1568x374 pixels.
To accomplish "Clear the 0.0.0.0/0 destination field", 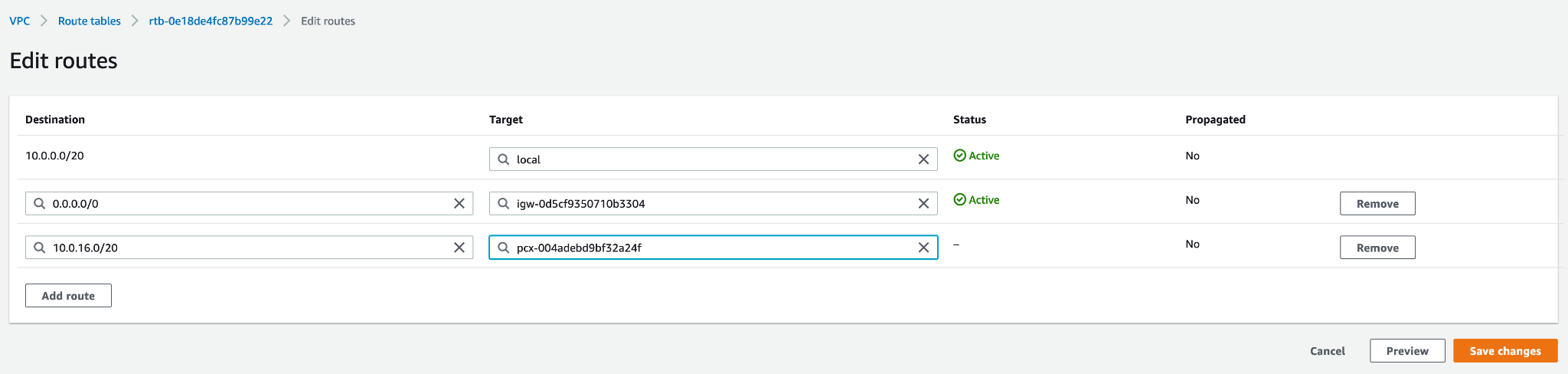I will (459, 204).
